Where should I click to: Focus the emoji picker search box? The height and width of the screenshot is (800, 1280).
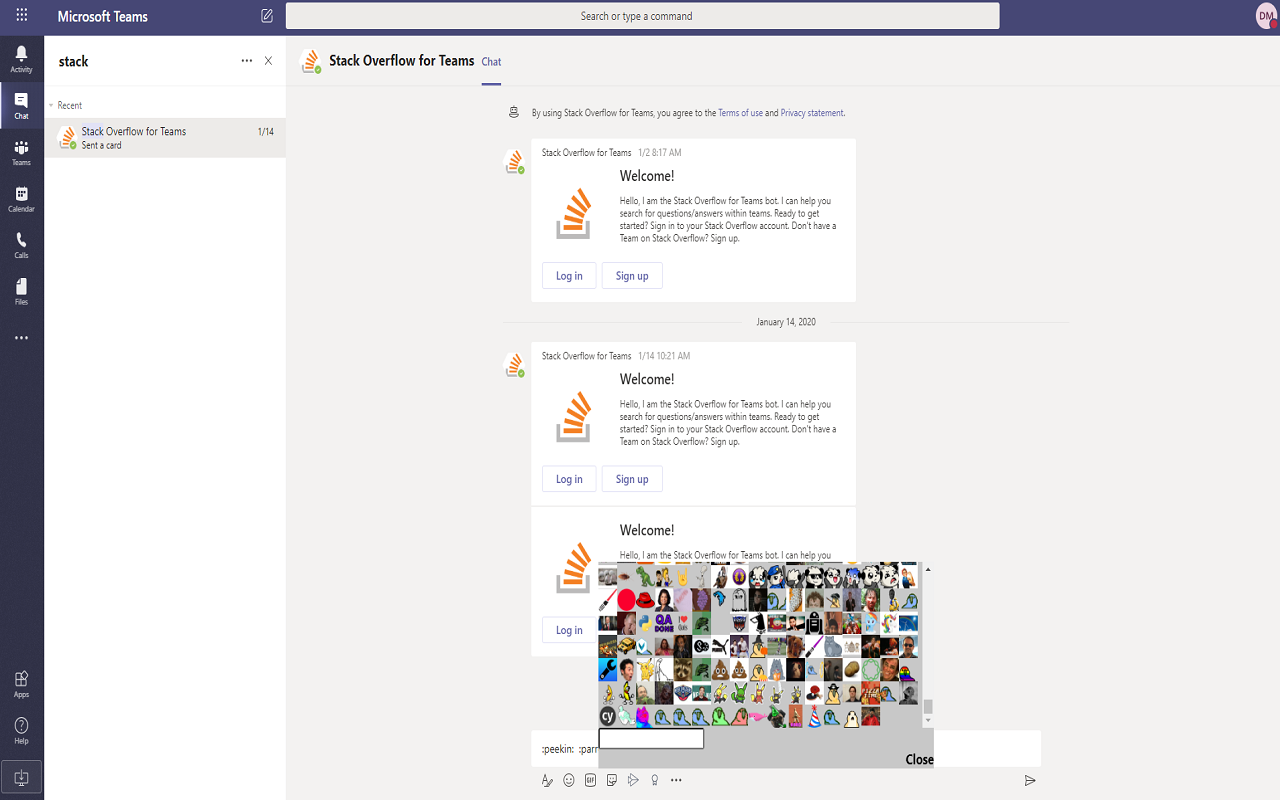point(651,739)
